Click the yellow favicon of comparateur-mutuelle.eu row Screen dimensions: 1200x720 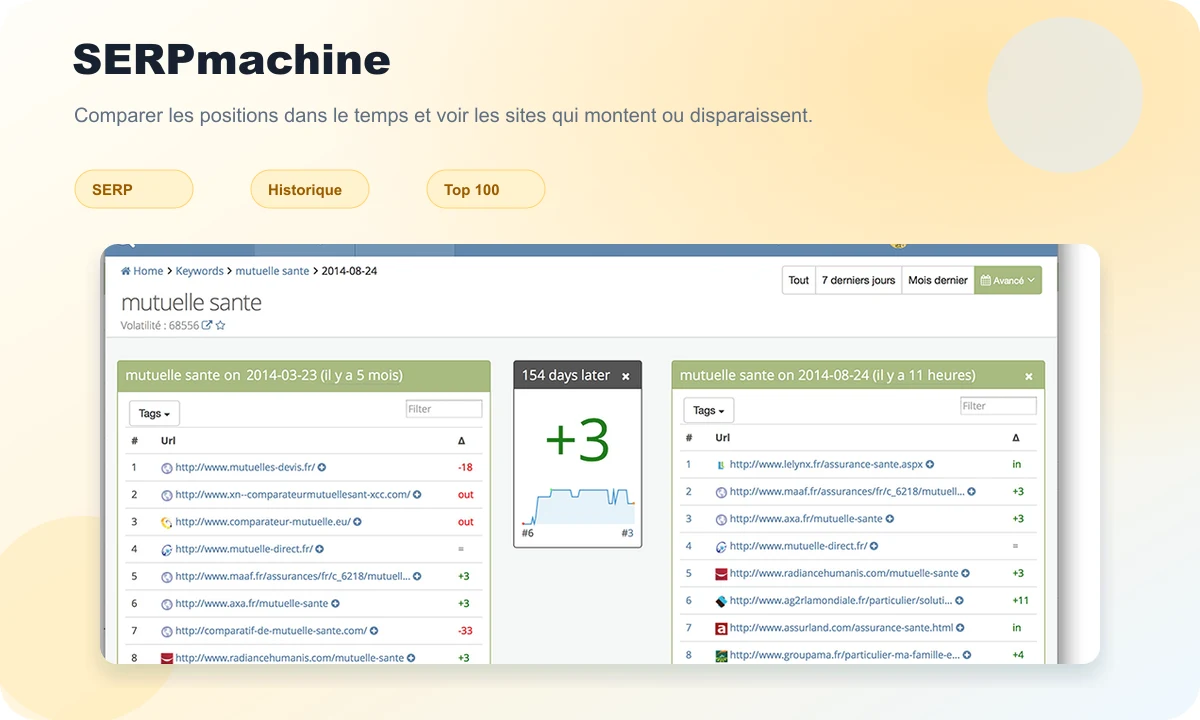tap(167, 522)
